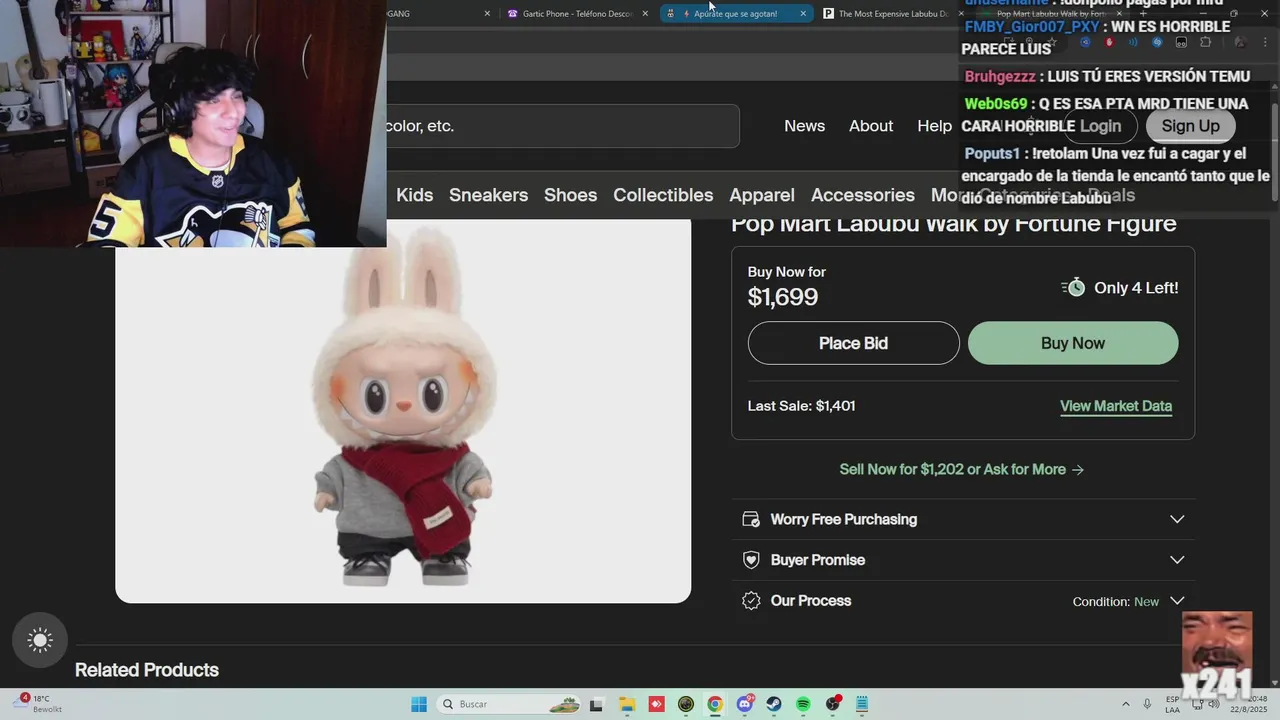This screenshot has width=1280, height=720.
Task: Open View Market Data link
Action: [x=1116, y=406]
